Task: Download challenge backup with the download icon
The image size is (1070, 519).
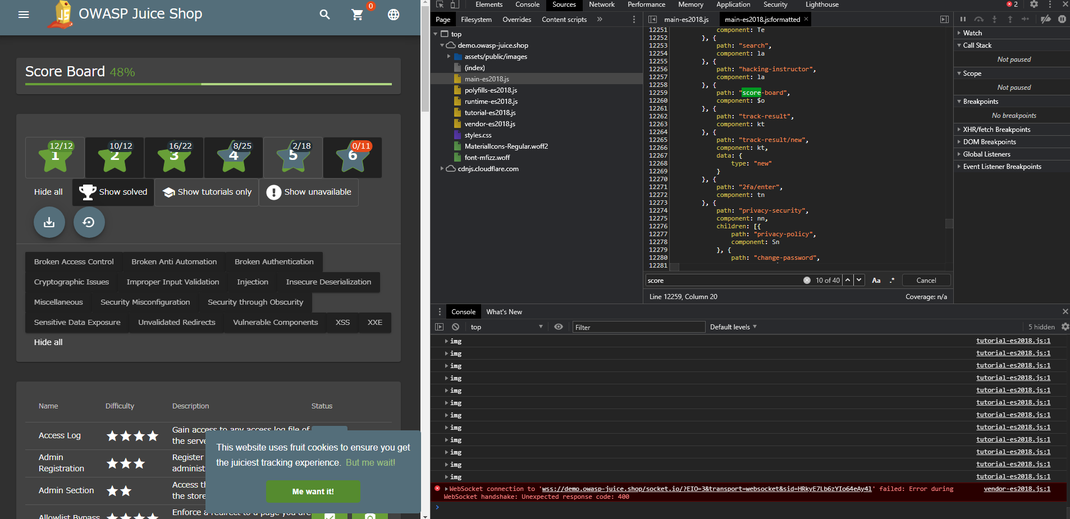Action: coord(49,222)
